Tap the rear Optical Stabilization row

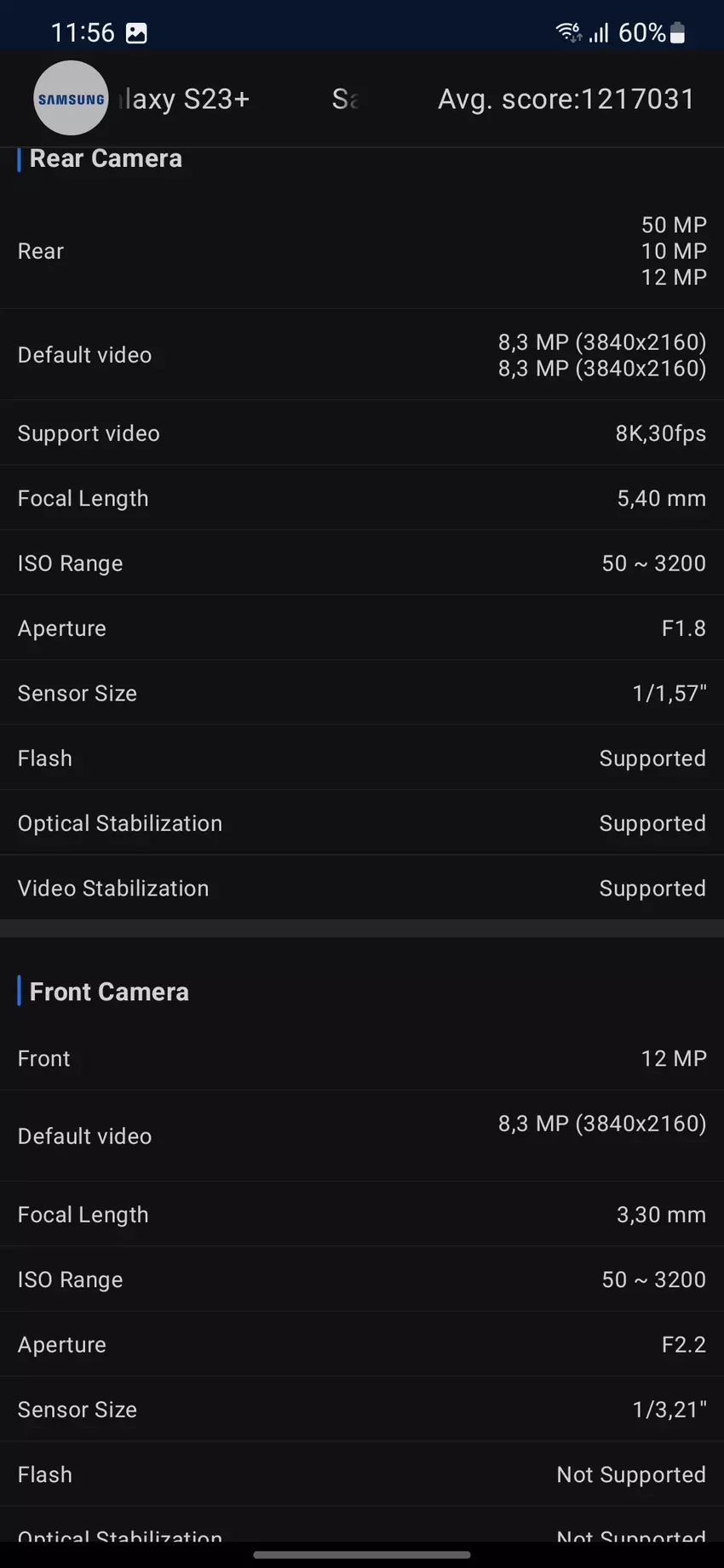pos(361,824)
